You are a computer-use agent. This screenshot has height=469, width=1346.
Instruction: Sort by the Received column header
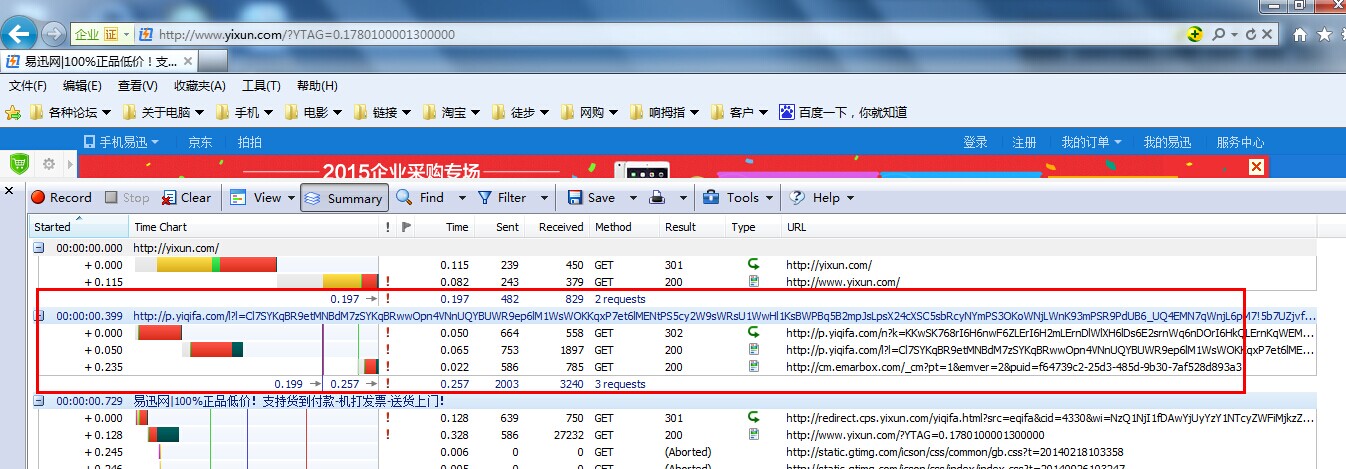point(561,227)
